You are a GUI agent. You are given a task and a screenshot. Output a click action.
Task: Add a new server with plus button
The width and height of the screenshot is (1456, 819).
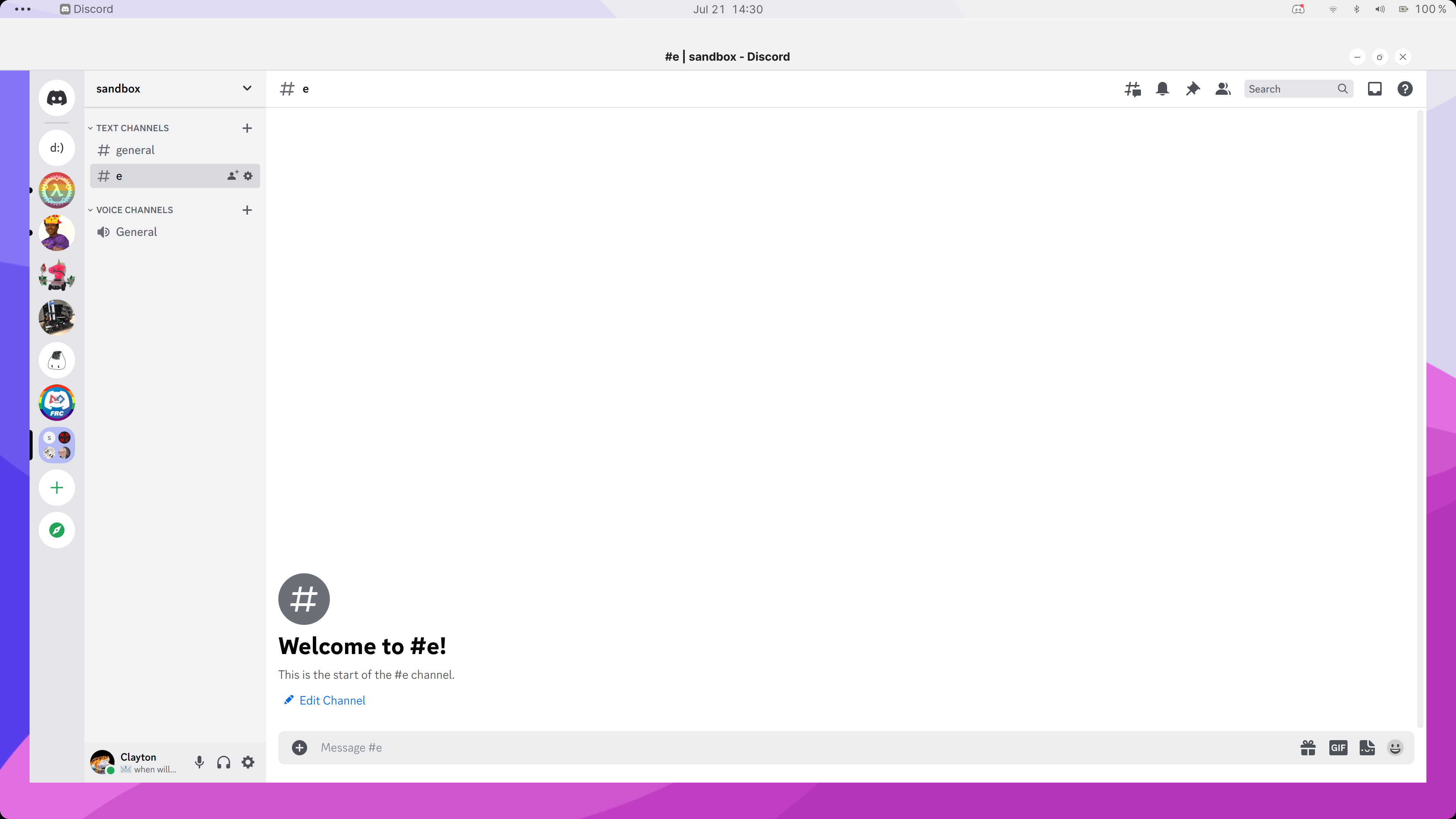pos(56,487)
